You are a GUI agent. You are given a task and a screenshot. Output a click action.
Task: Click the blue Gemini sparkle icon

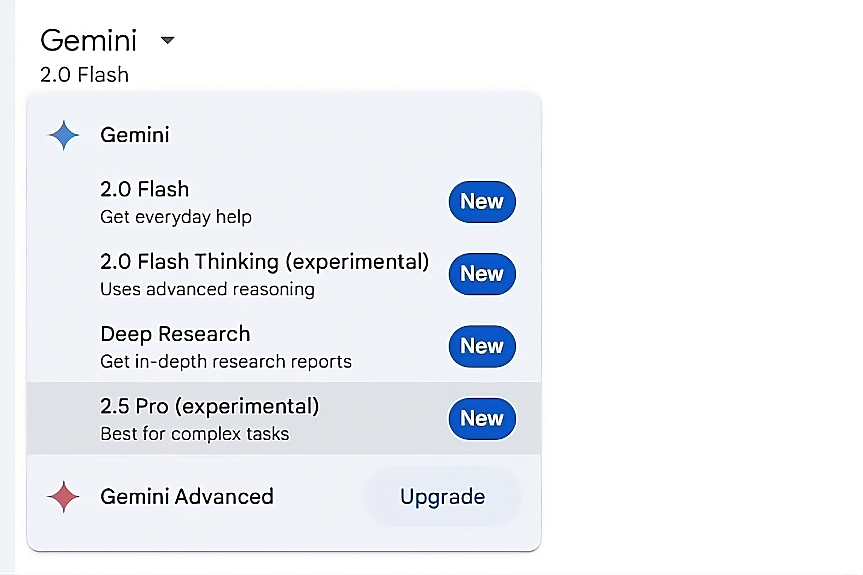pos(63,135)
